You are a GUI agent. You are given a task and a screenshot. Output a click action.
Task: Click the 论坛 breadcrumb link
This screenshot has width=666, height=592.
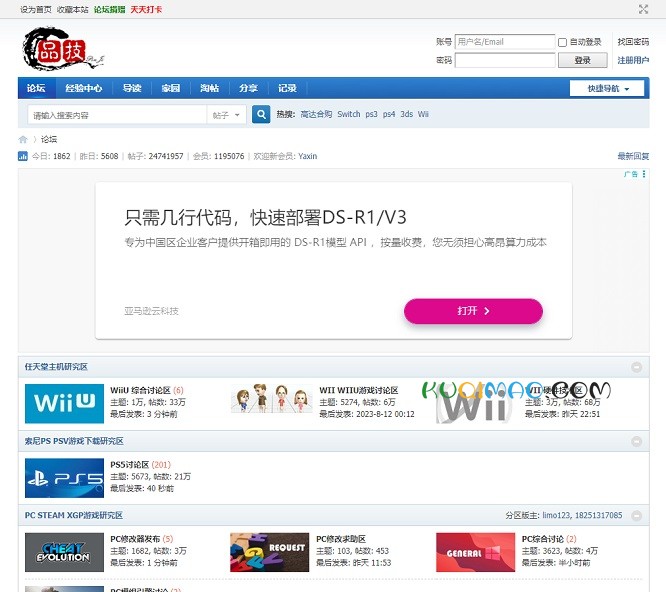[49, 139]
